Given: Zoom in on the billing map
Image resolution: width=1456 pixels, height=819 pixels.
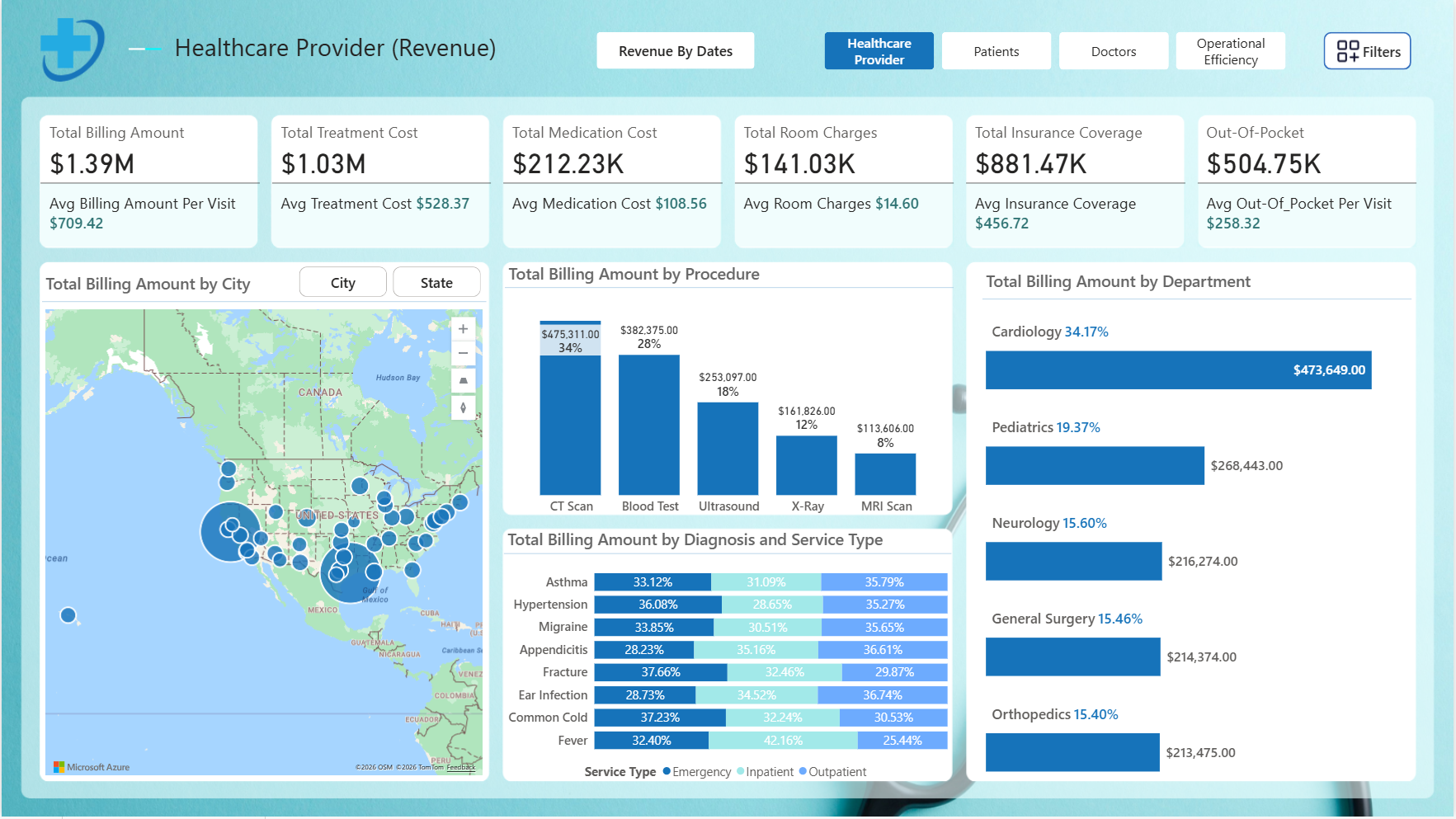Looking at the screenshot, I should (x=463, y=329).
